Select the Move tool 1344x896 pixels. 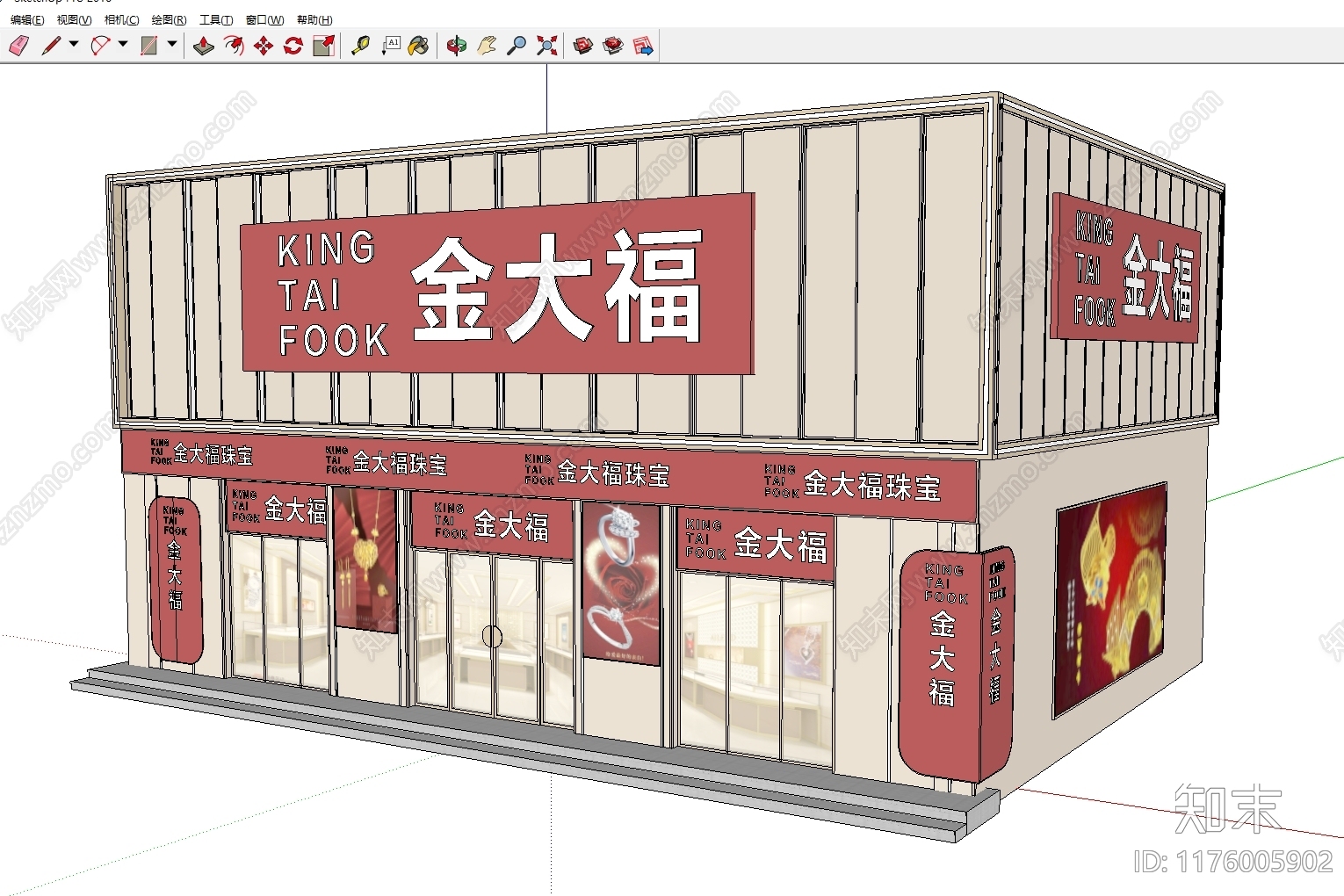(264, 46)
